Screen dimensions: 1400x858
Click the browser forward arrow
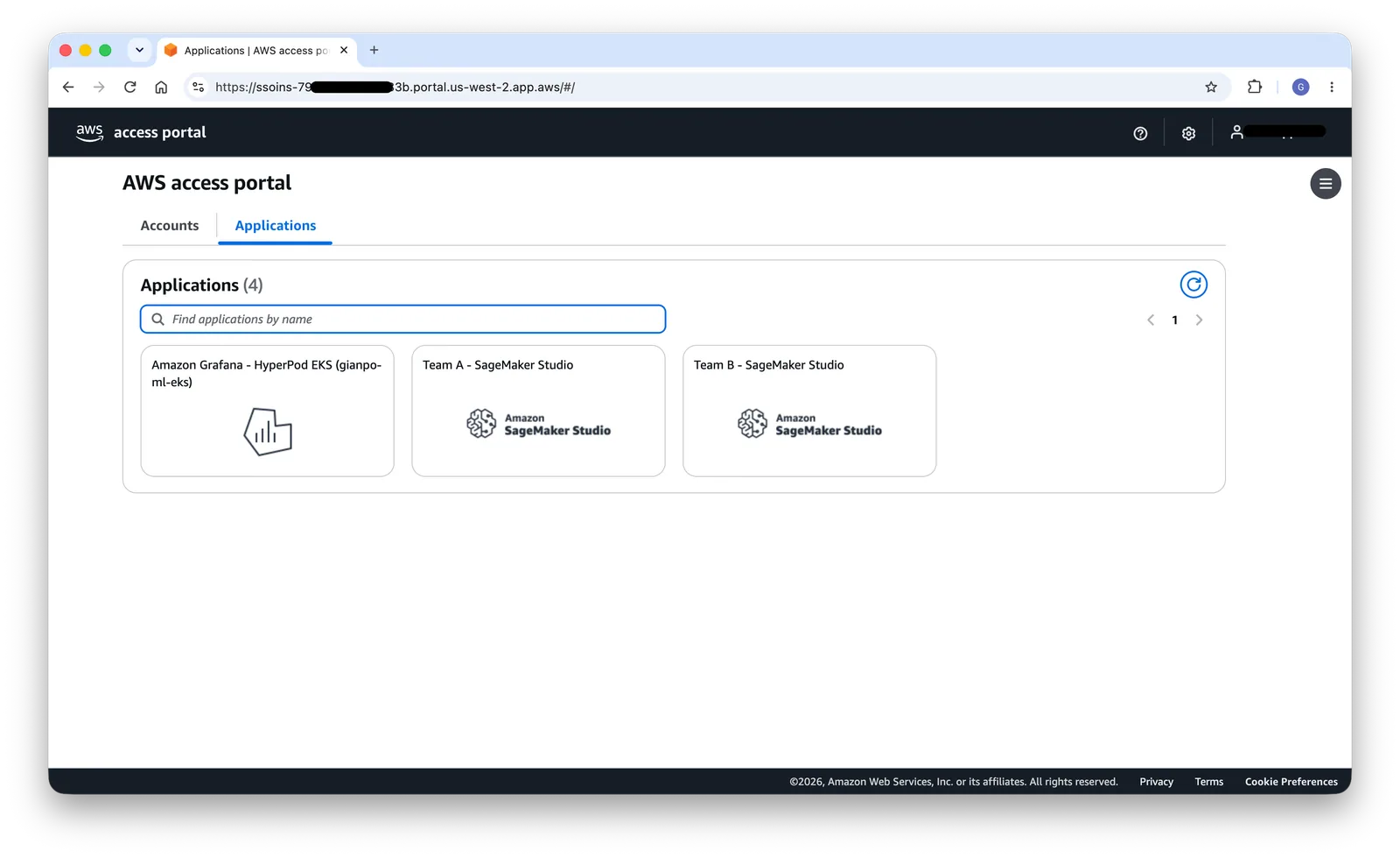[99, 87]
